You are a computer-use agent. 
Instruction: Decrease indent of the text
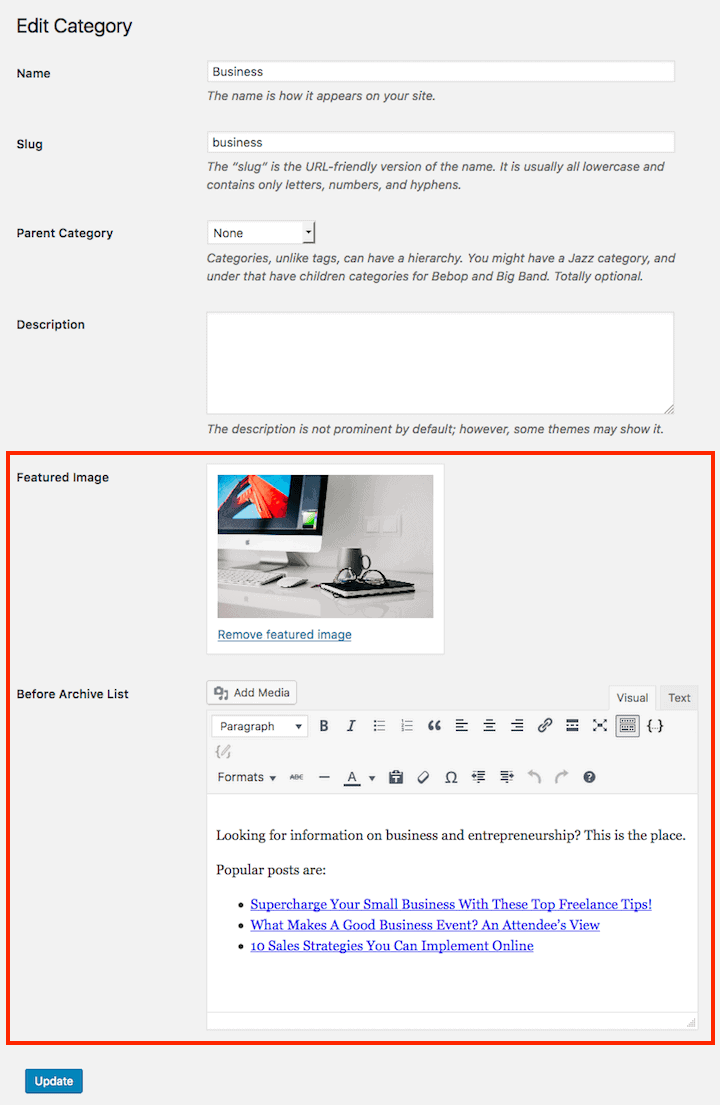(x=478, y=777)
